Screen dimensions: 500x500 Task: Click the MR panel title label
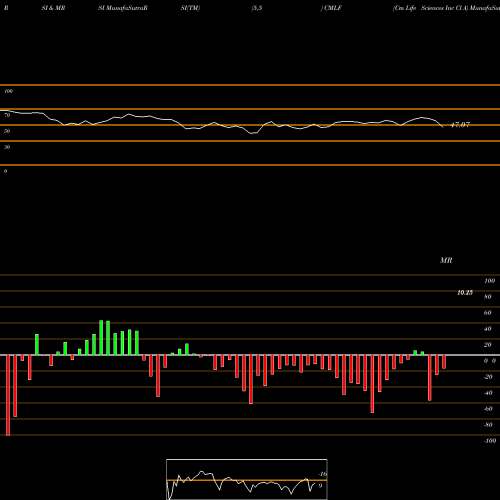click(446, 260)
